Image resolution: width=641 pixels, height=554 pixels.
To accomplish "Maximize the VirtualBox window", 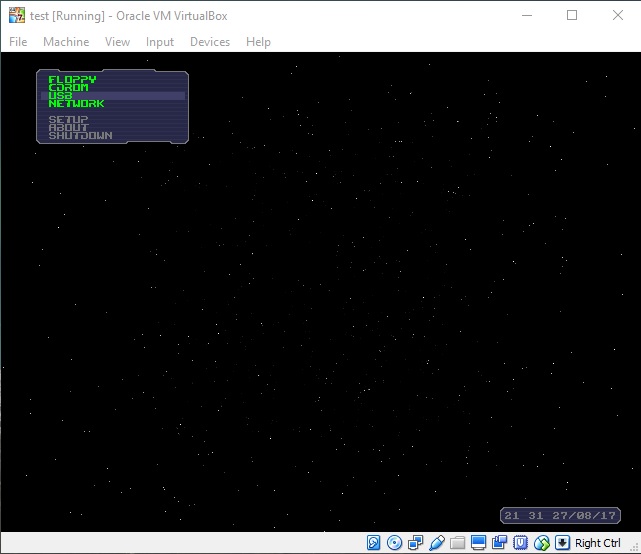I will 572,15.
